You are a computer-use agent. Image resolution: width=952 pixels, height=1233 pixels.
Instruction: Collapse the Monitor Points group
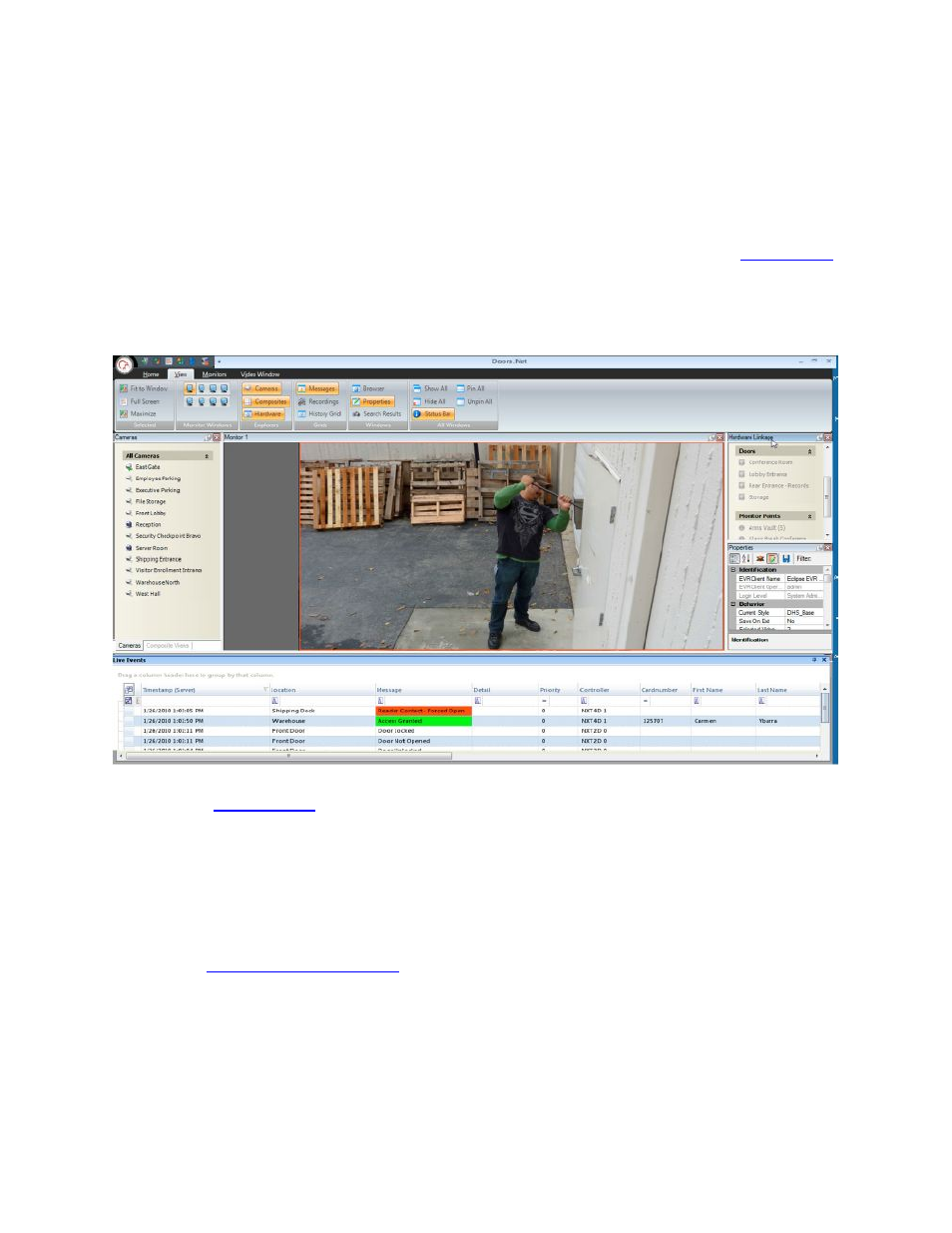click(x=810, y=516)
